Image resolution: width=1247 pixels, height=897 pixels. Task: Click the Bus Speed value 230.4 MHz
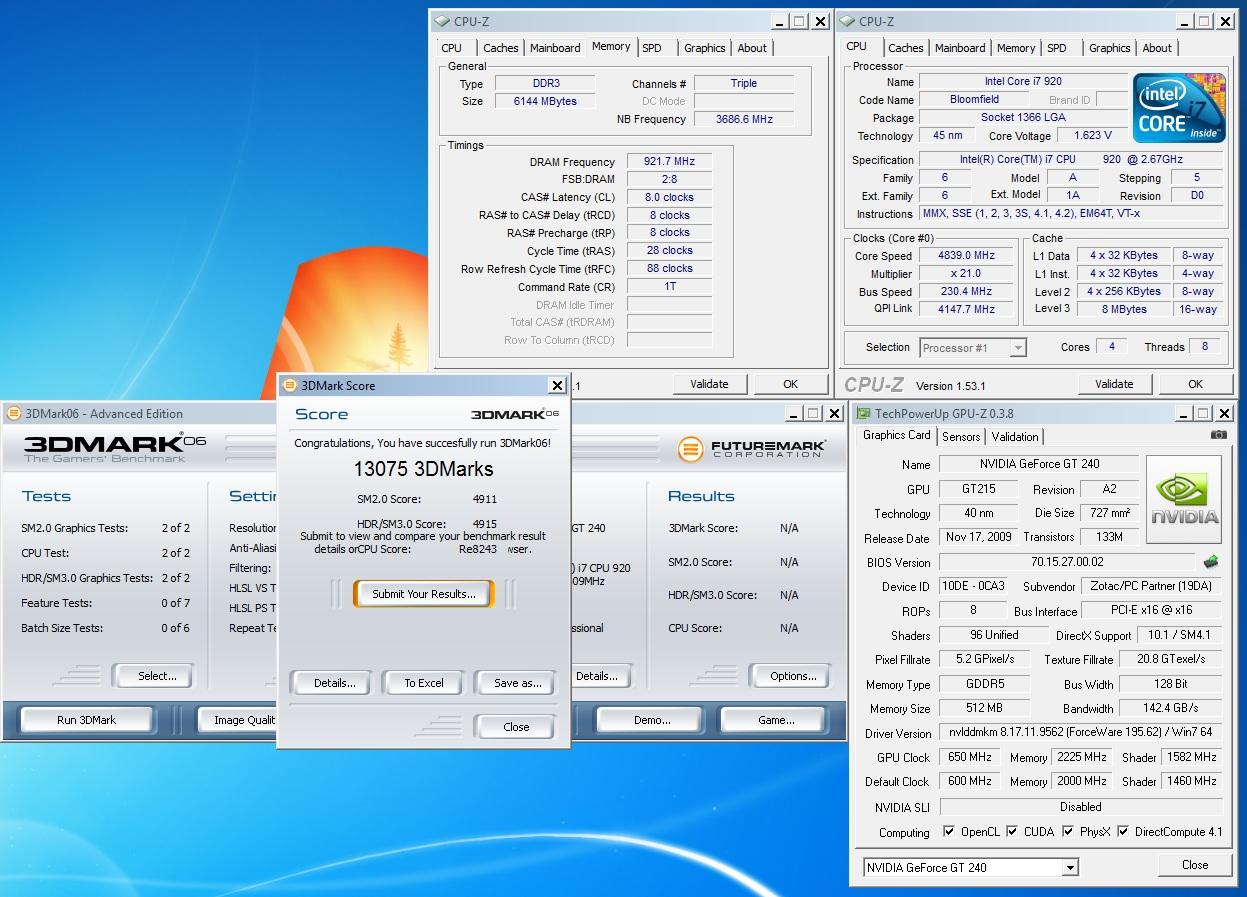(966, 291)
